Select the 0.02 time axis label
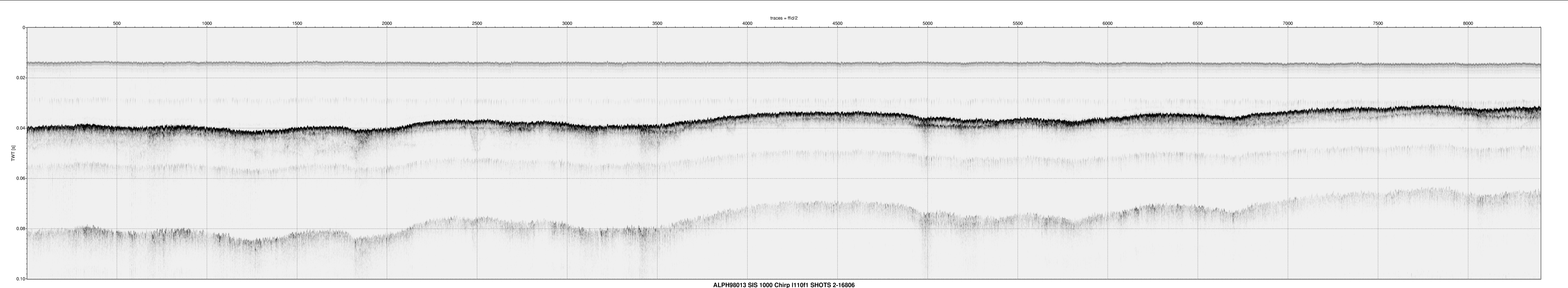The width and height of the screenshot is (1568, 288). tap(20, 78)
